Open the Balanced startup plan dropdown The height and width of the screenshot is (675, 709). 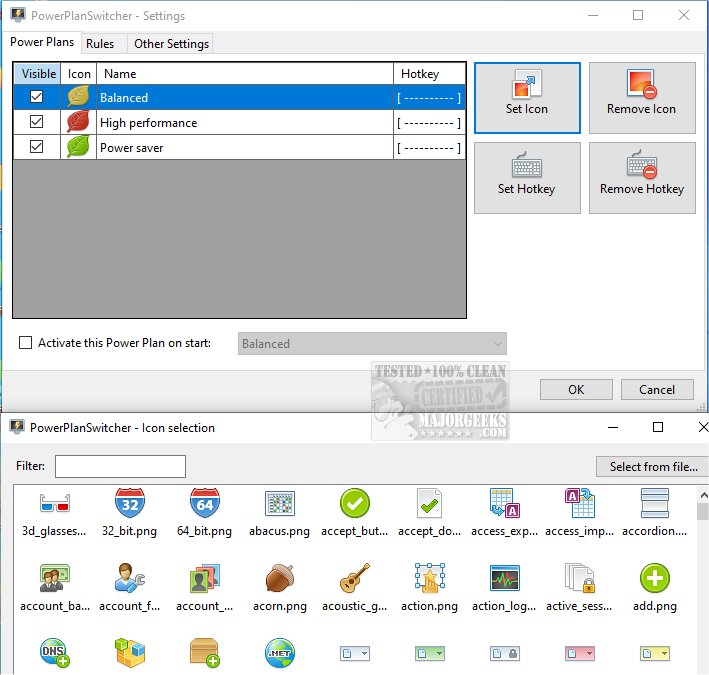(372, 344)
